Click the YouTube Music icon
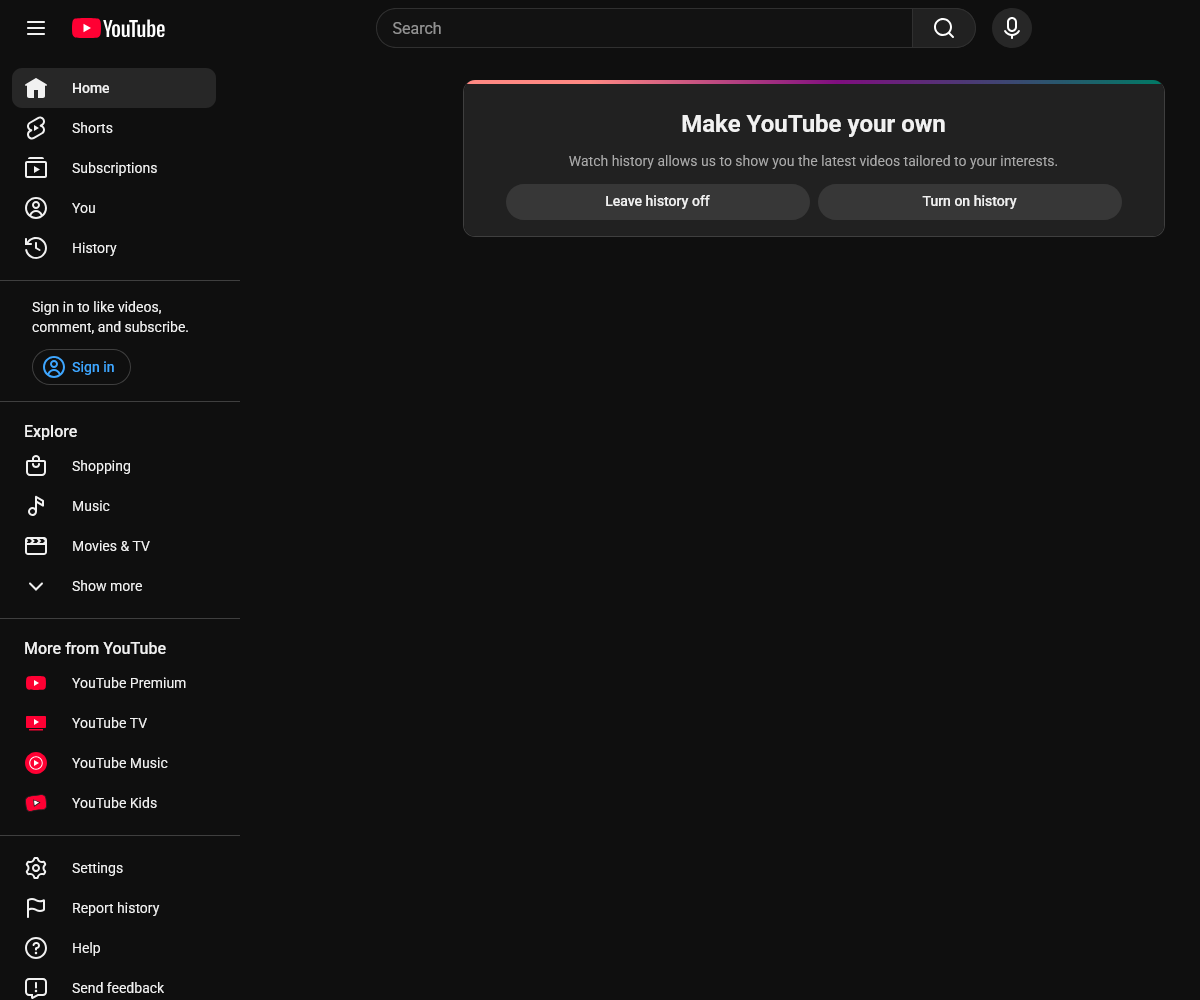 click(36, 763)
